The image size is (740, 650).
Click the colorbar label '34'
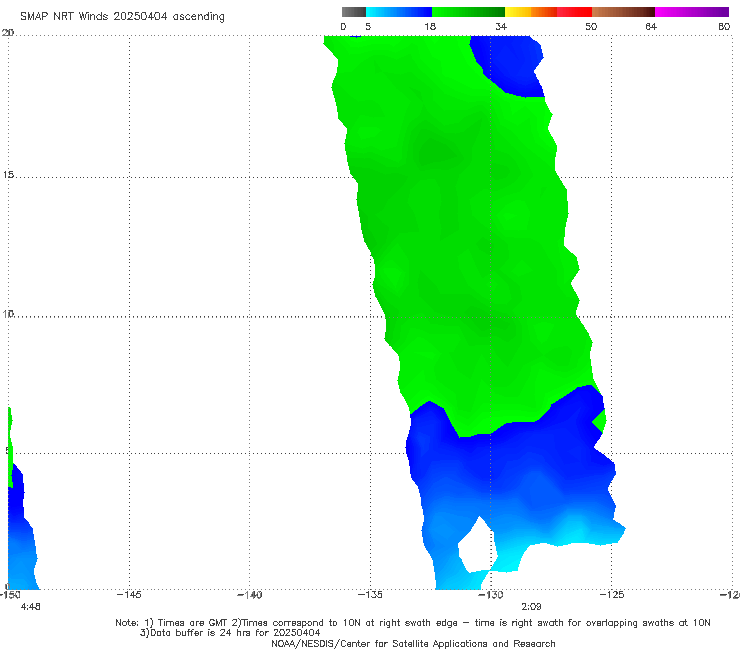[x=501, y=27]
